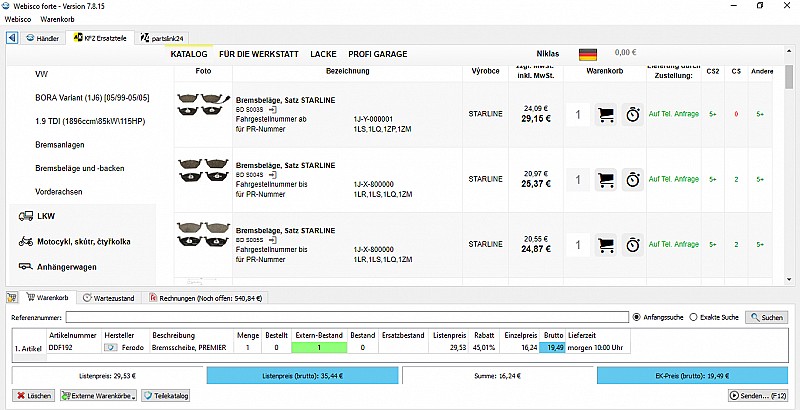The width and height of the screenshot is (800, 410).
Task: Select the Anfangssuche radio button
Action: (637, 317)
